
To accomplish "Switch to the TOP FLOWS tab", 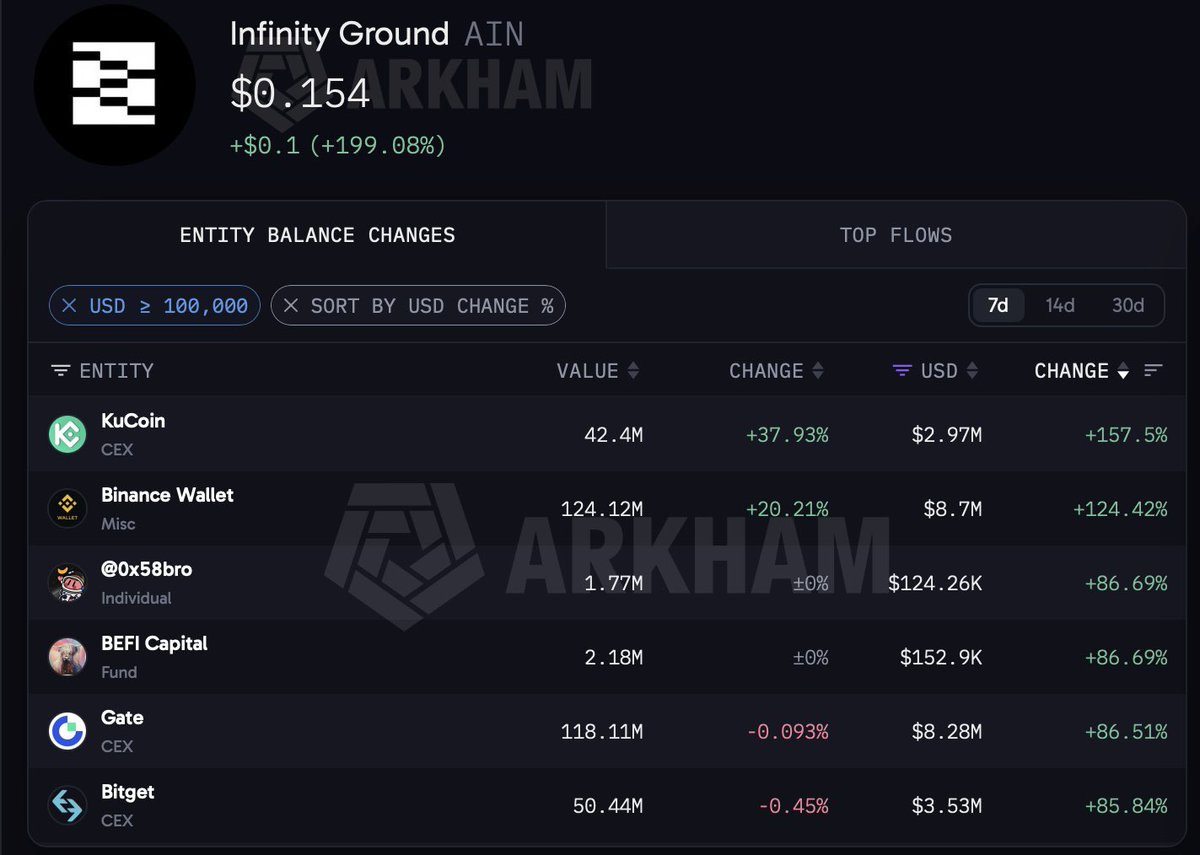I will click(x=896, y=235).
